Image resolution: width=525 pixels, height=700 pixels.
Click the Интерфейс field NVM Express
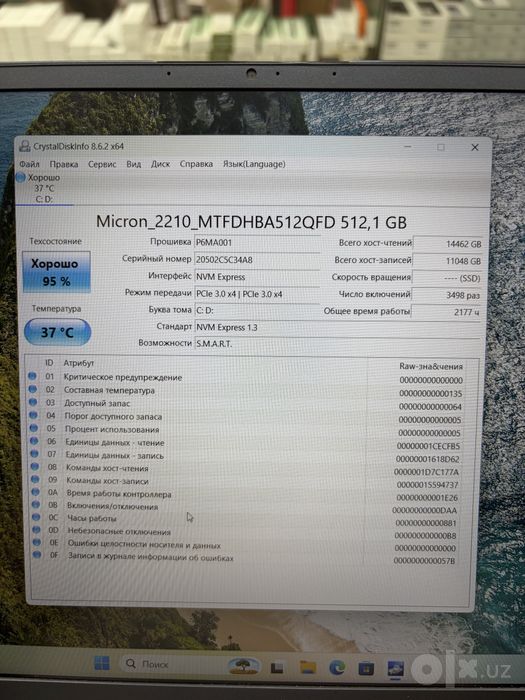[257, 277]
